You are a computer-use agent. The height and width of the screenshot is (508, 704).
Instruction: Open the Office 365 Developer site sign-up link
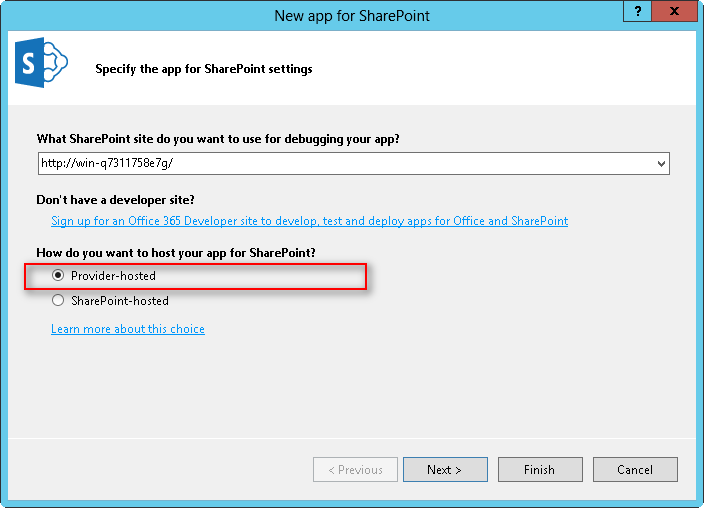(309, 221)
